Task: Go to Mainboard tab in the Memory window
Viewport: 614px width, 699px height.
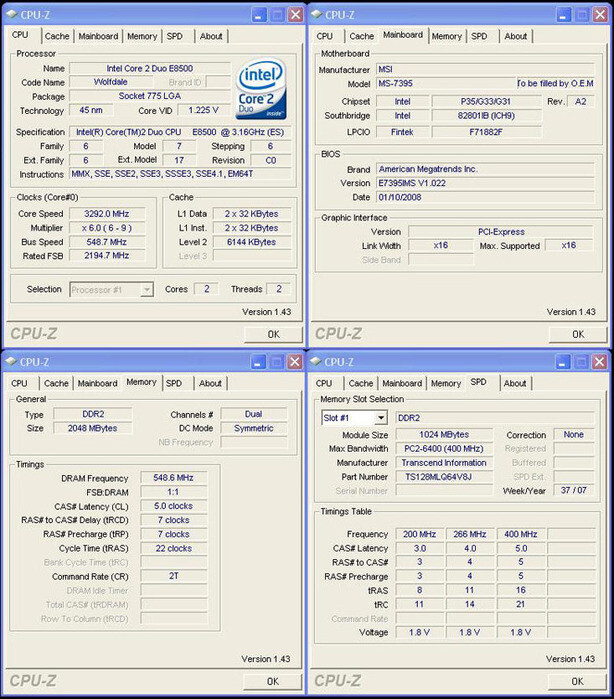Action: click(98, 383)
